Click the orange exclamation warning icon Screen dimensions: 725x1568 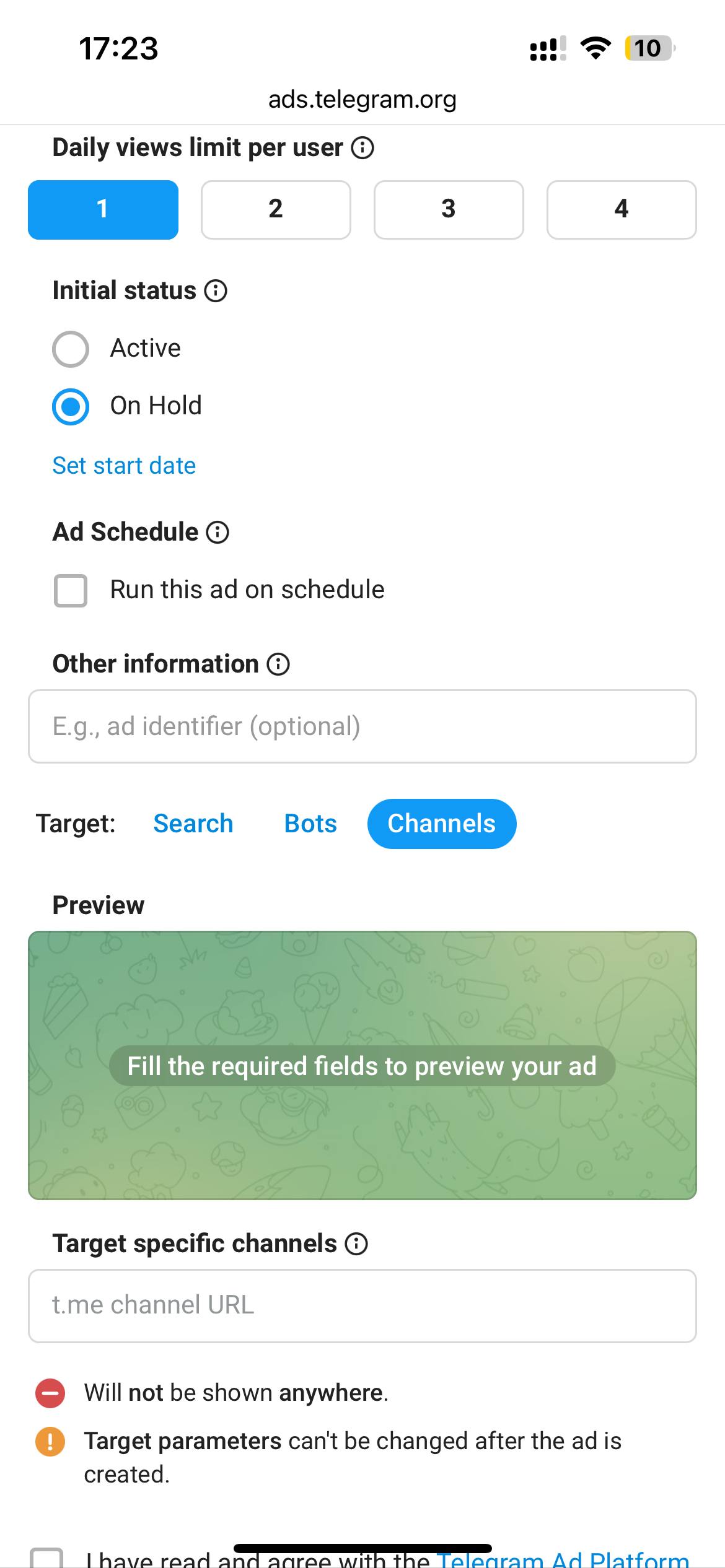click(50, 1441)
